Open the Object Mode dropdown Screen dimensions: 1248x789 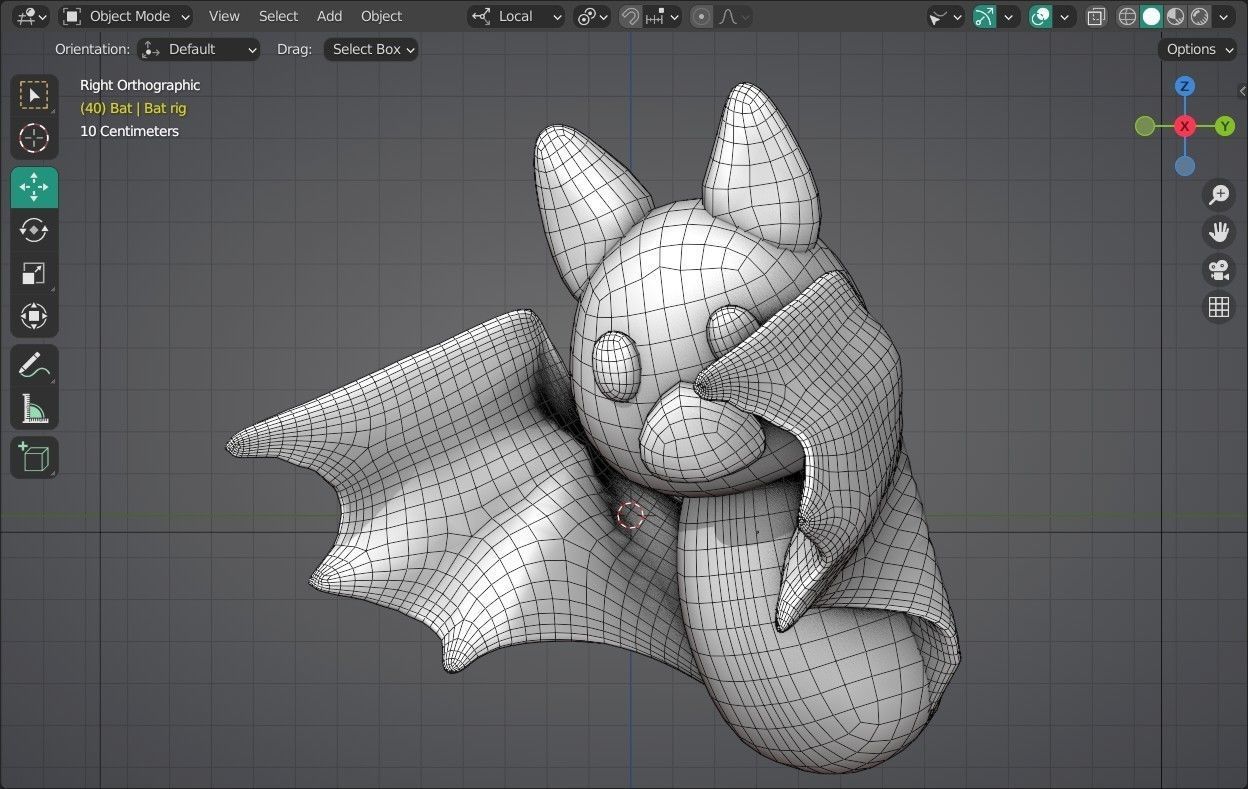[x=126, y=16]
